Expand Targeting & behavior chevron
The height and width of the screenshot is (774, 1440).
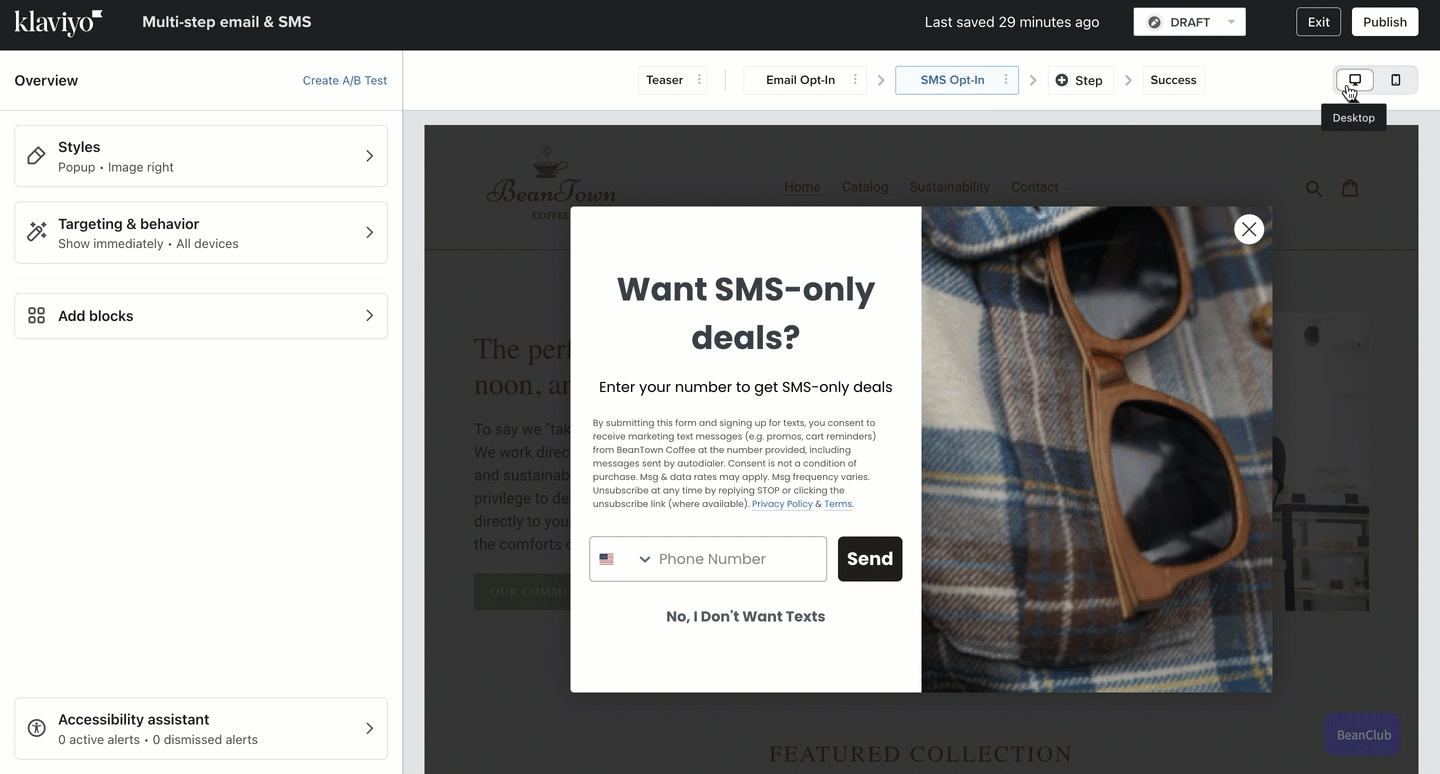click(369, 232)
